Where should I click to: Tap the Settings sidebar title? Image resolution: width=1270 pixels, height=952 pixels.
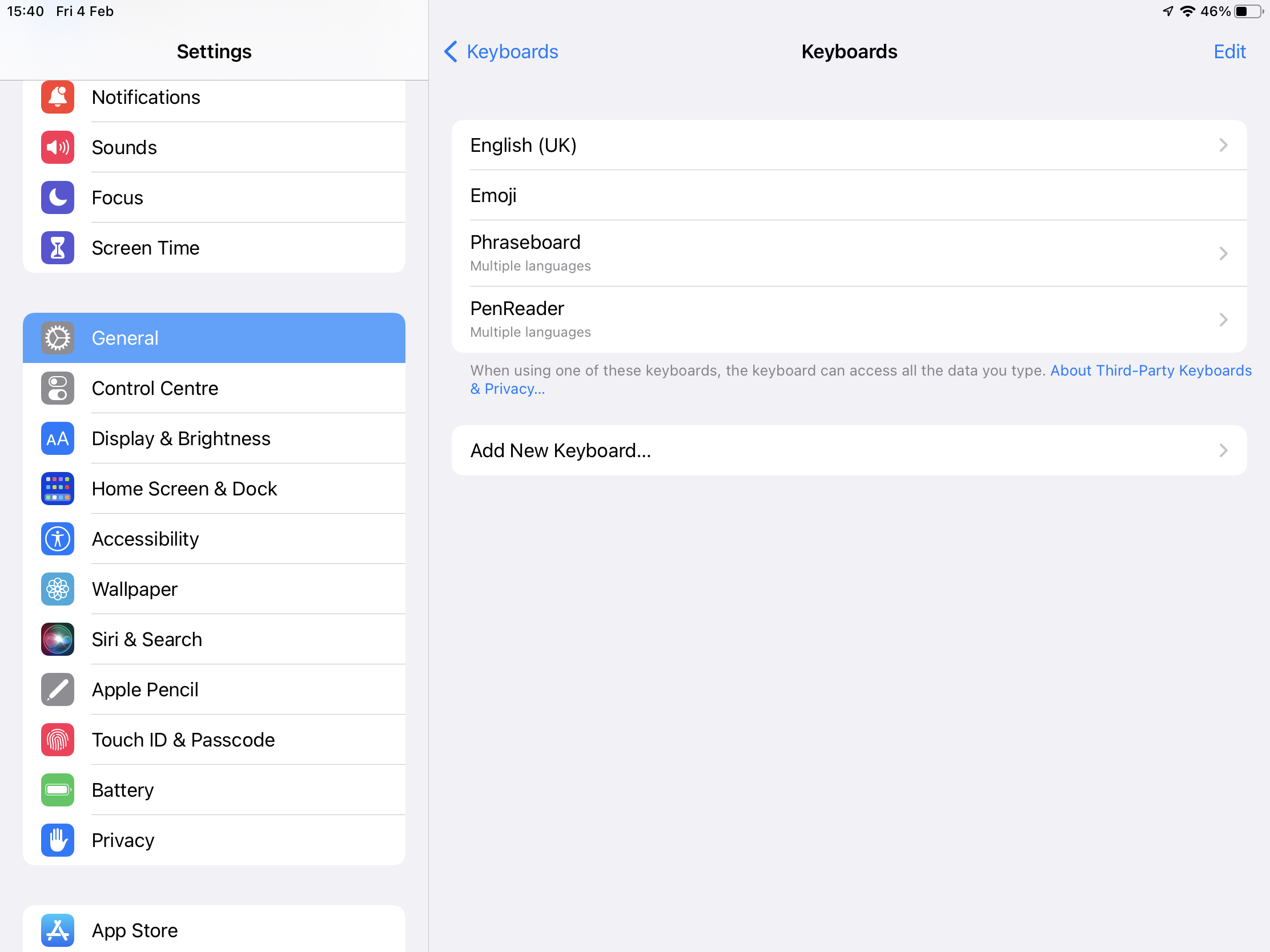[214, 51]
